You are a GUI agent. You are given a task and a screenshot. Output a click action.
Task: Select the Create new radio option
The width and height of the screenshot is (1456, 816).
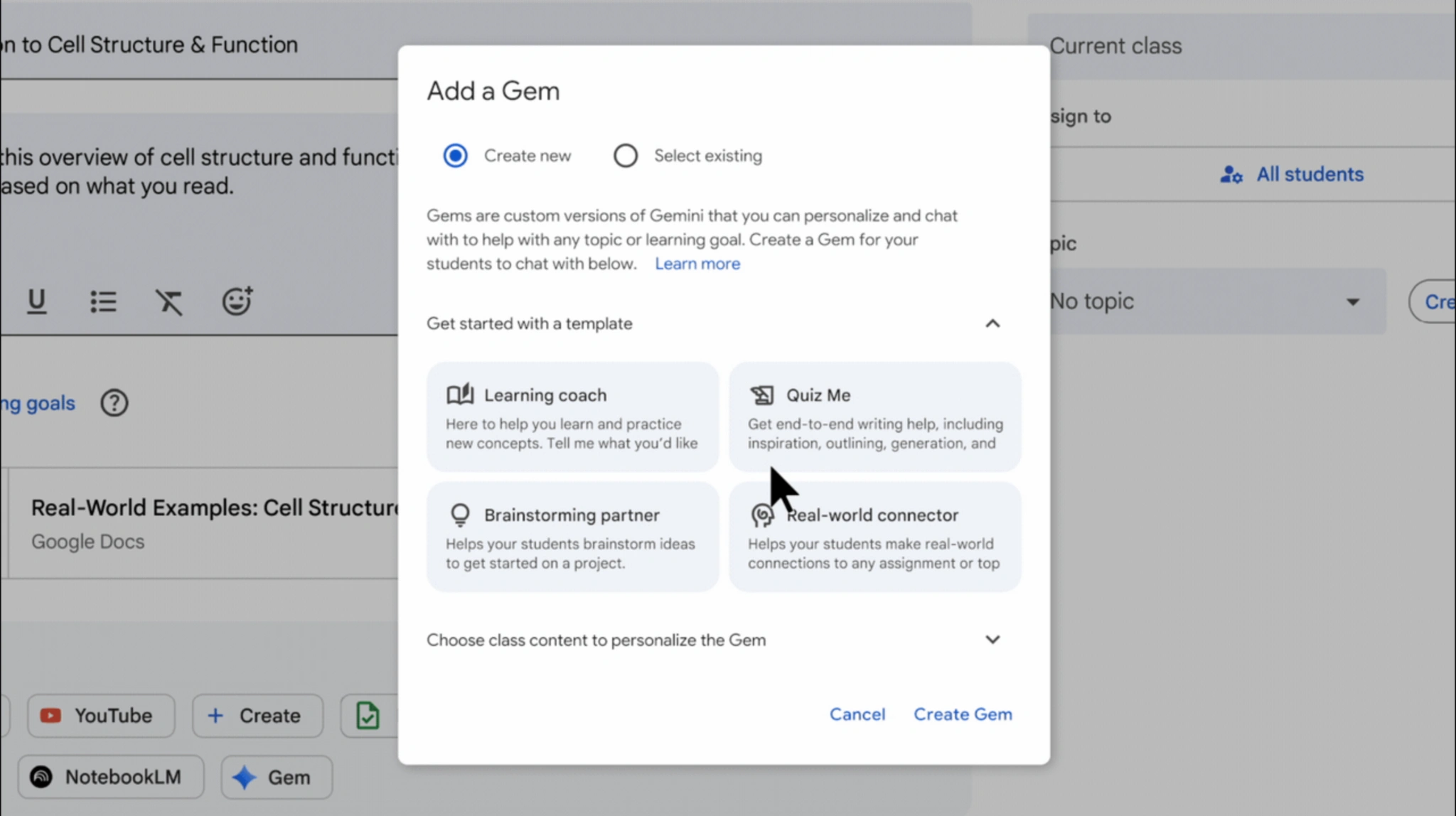[x=455, y=156]
